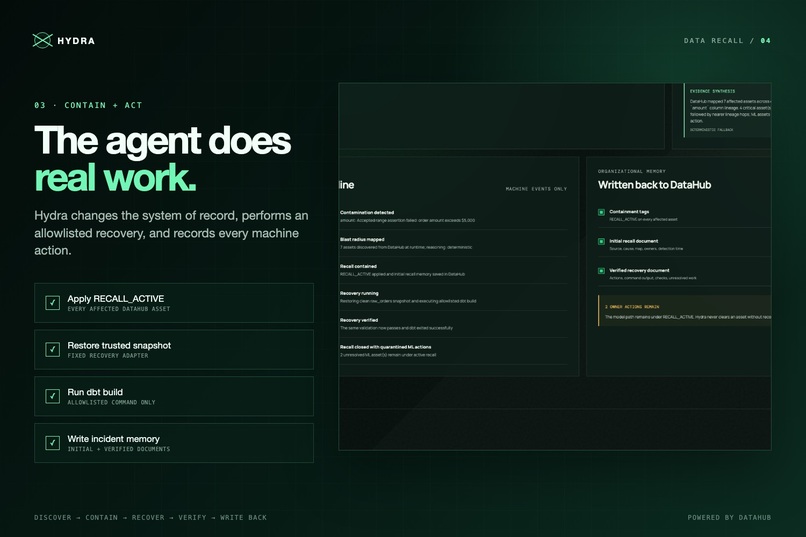This screenshot has width=806, height=537.
Task: Click EVERY AFFECTED DATAHUB ASSET subtitle
Action: tap(119, 309)
